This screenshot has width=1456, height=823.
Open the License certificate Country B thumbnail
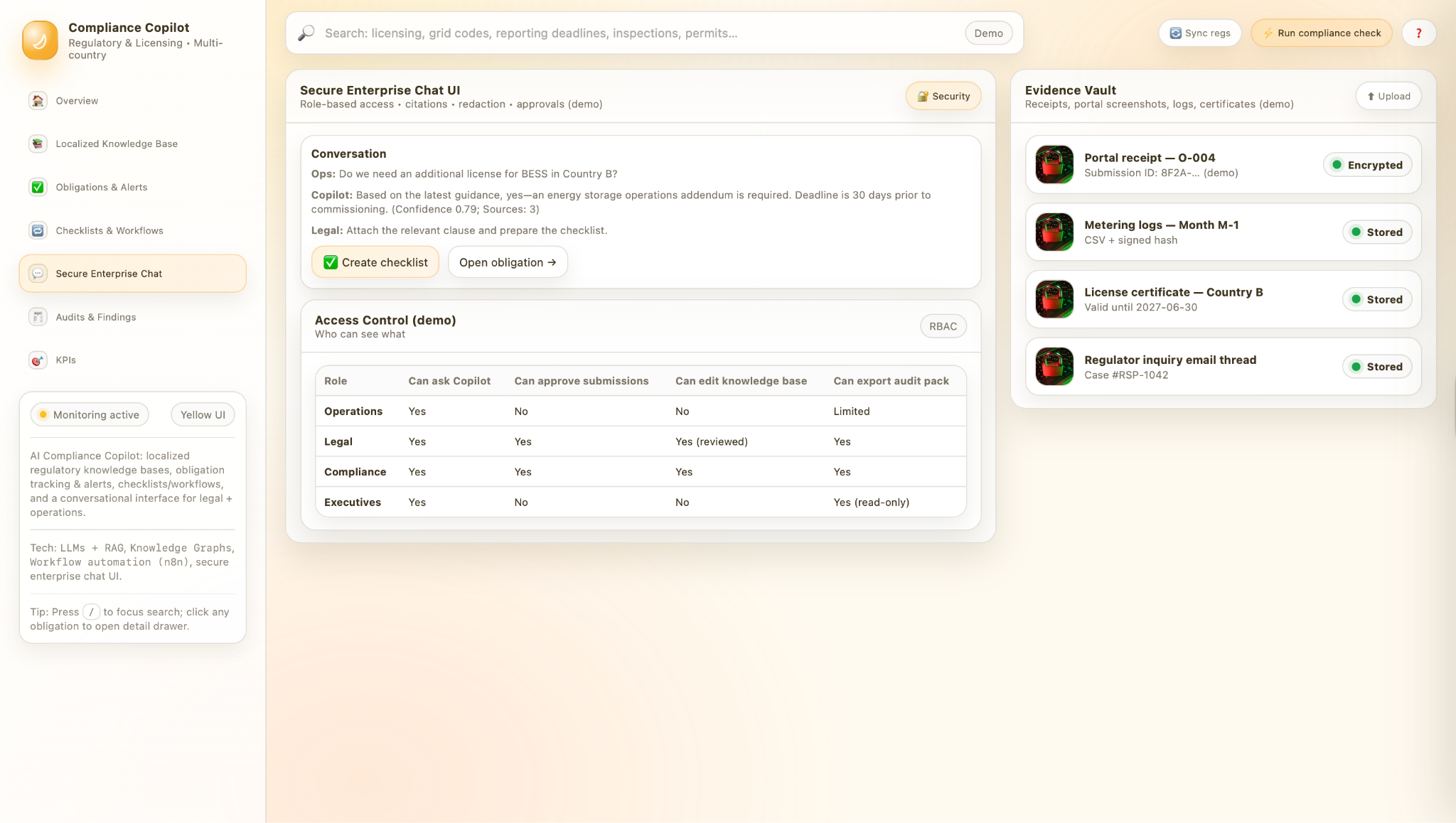[1054, 299]
